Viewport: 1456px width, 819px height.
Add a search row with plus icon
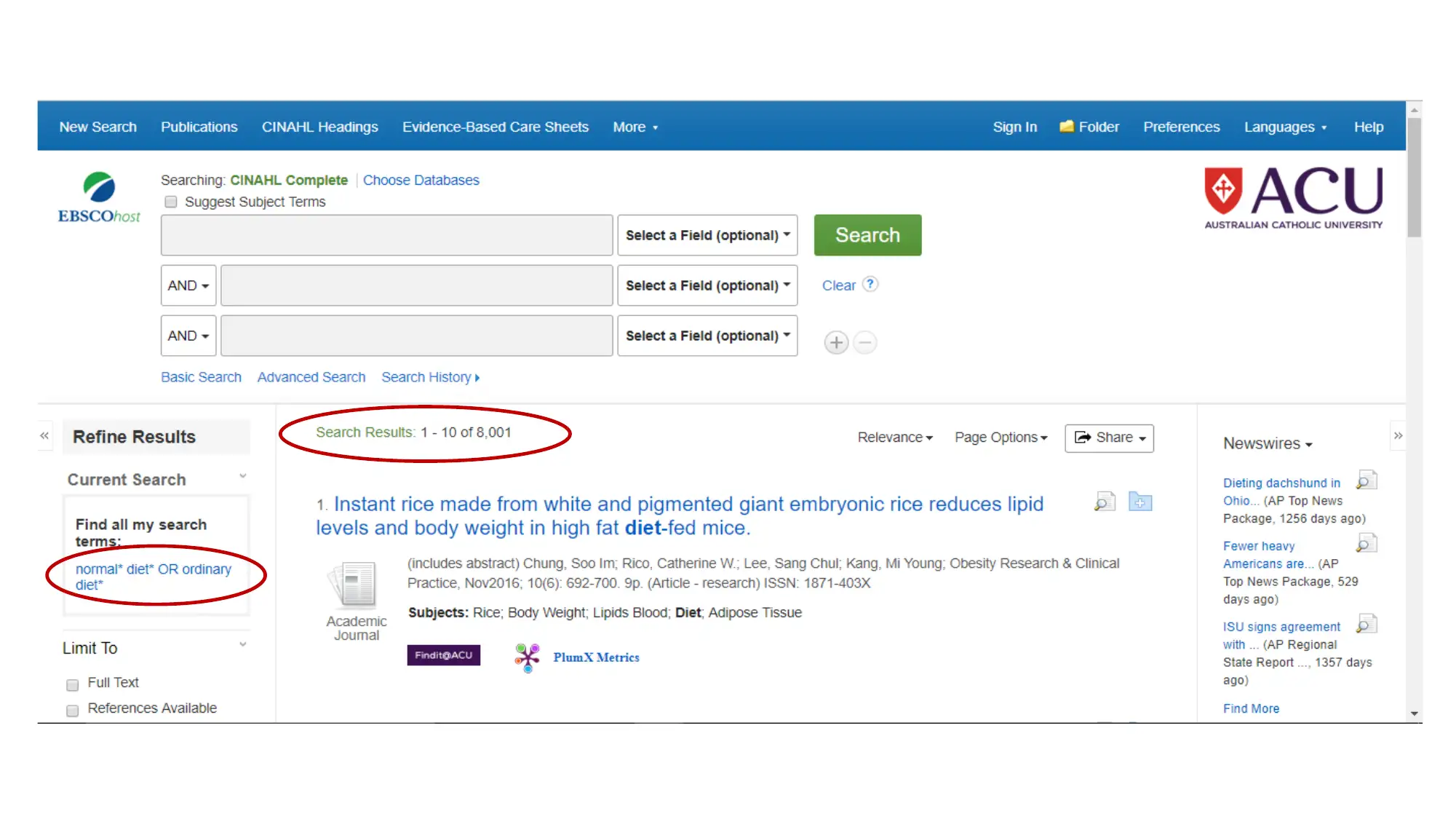click(836, 342)
